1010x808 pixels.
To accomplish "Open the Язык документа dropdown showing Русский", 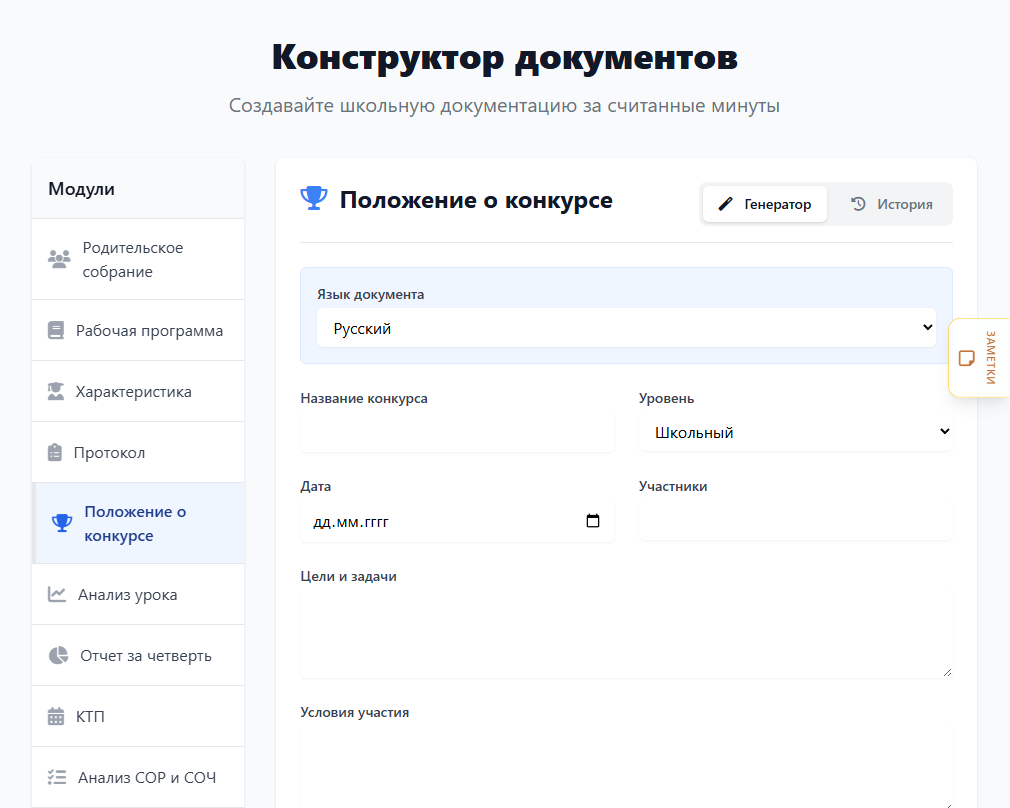I will click(x=626, y=328).
